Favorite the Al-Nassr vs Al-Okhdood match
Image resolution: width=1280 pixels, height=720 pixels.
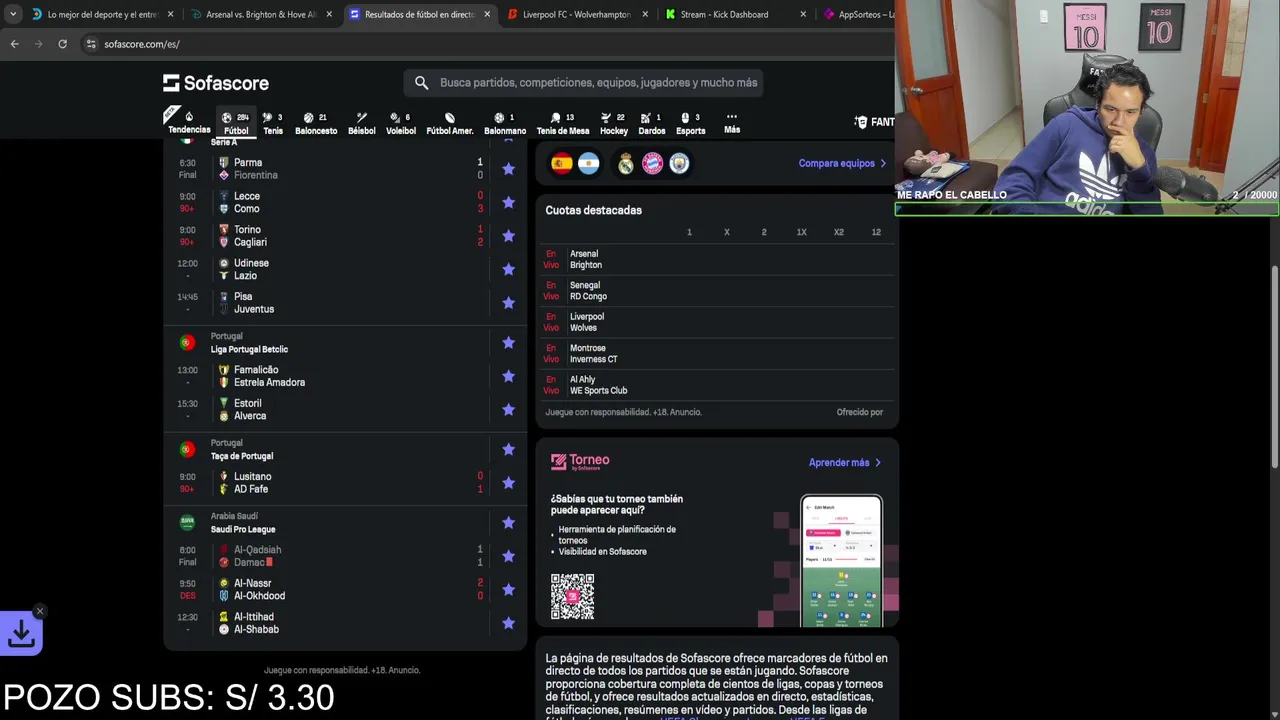click(x=508, y=590)
